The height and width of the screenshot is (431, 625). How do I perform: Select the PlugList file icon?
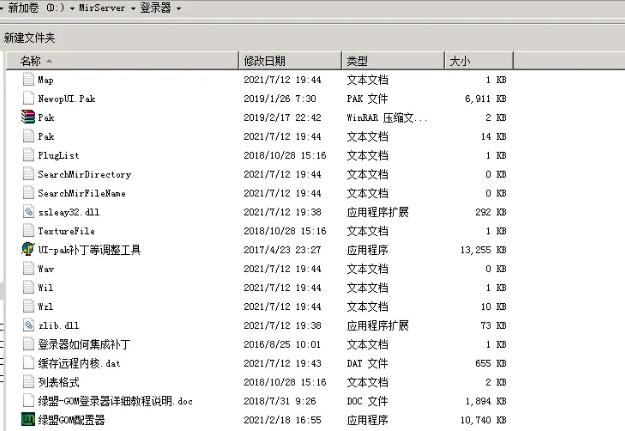28,155
